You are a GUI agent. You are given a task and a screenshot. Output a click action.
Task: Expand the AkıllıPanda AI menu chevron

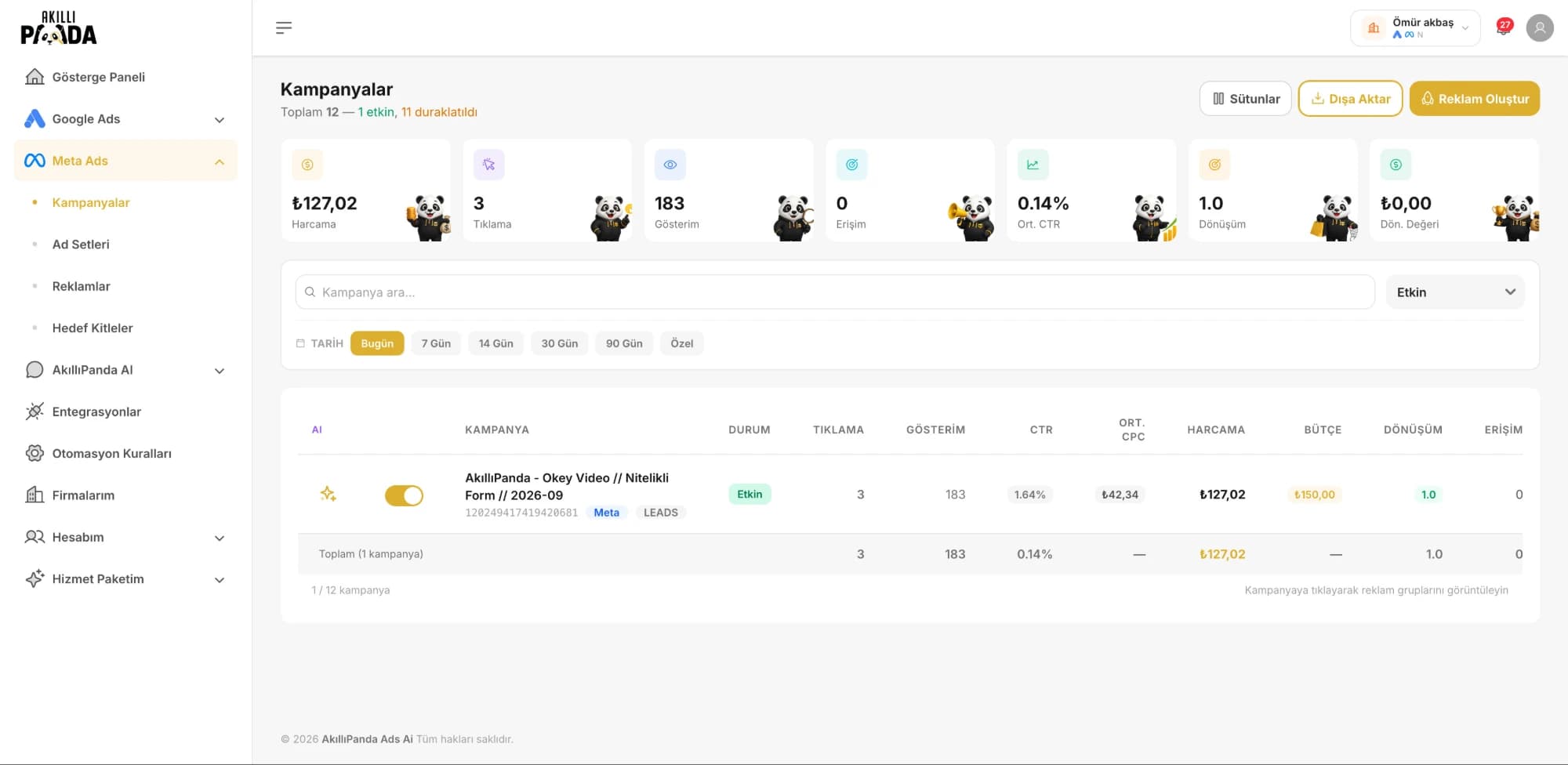(x=220, y=371)
